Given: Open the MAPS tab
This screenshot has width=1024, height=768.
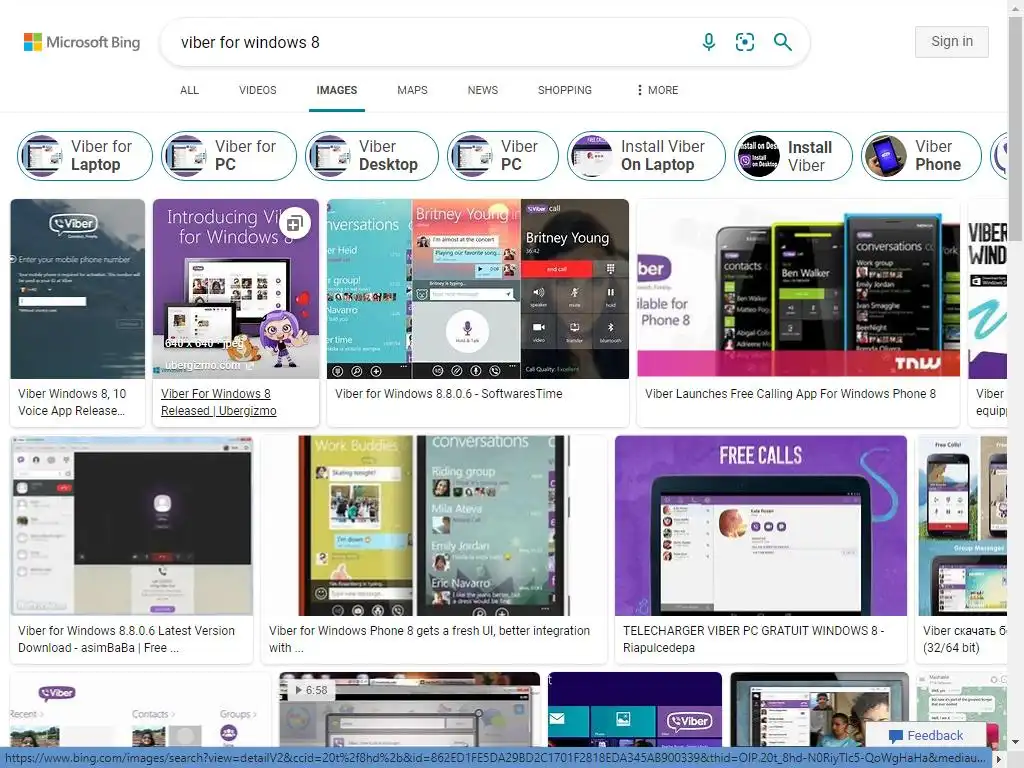Looking at the screenshot, I should click(412, 90).
